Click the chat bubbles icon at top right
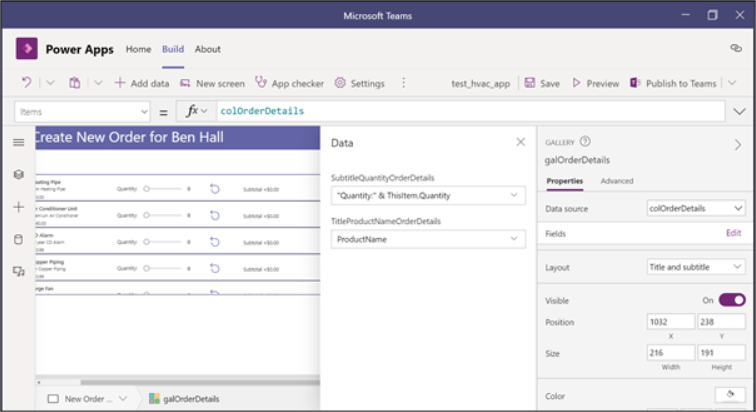This screenshot has width=756, height=412. [736, 48]
